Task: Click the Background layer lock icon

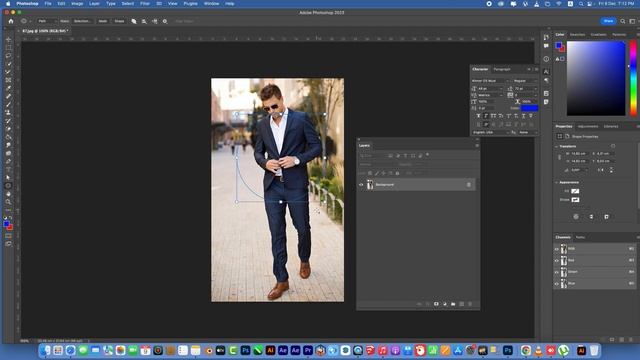Action: click(469, 185)
